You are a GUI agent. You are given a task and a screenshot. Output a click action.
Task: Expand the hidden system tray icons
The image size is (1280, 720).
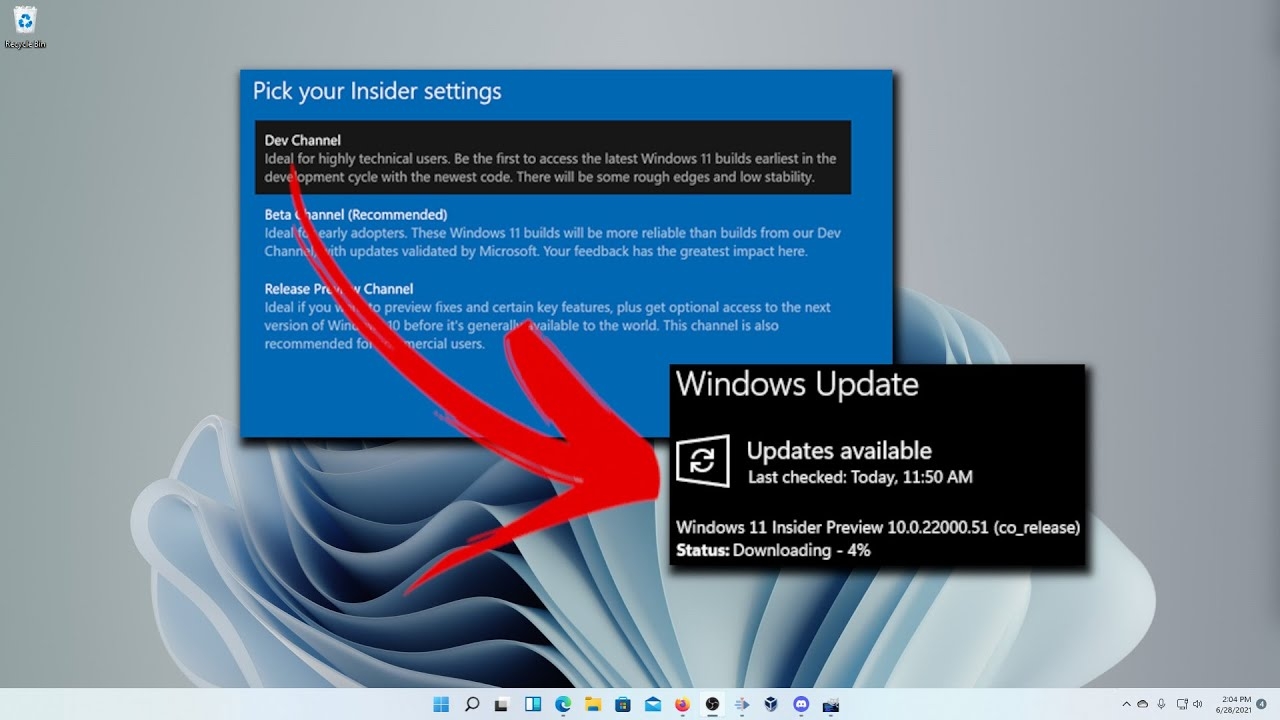(x=1126, y=703)
